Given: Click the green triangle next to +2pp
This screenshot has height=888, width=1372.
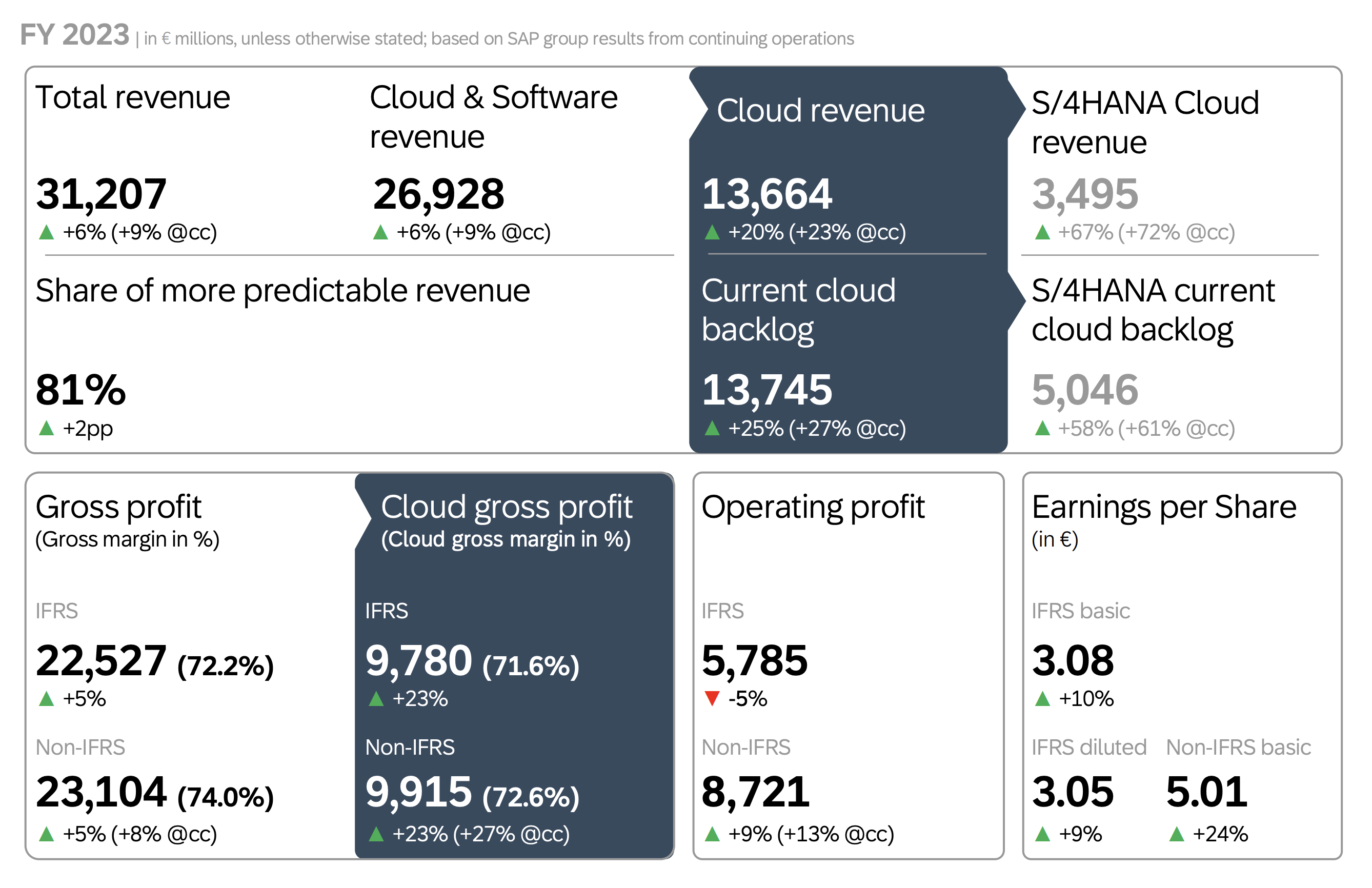Looking at the screenshot, I should [x=47, y=428].
